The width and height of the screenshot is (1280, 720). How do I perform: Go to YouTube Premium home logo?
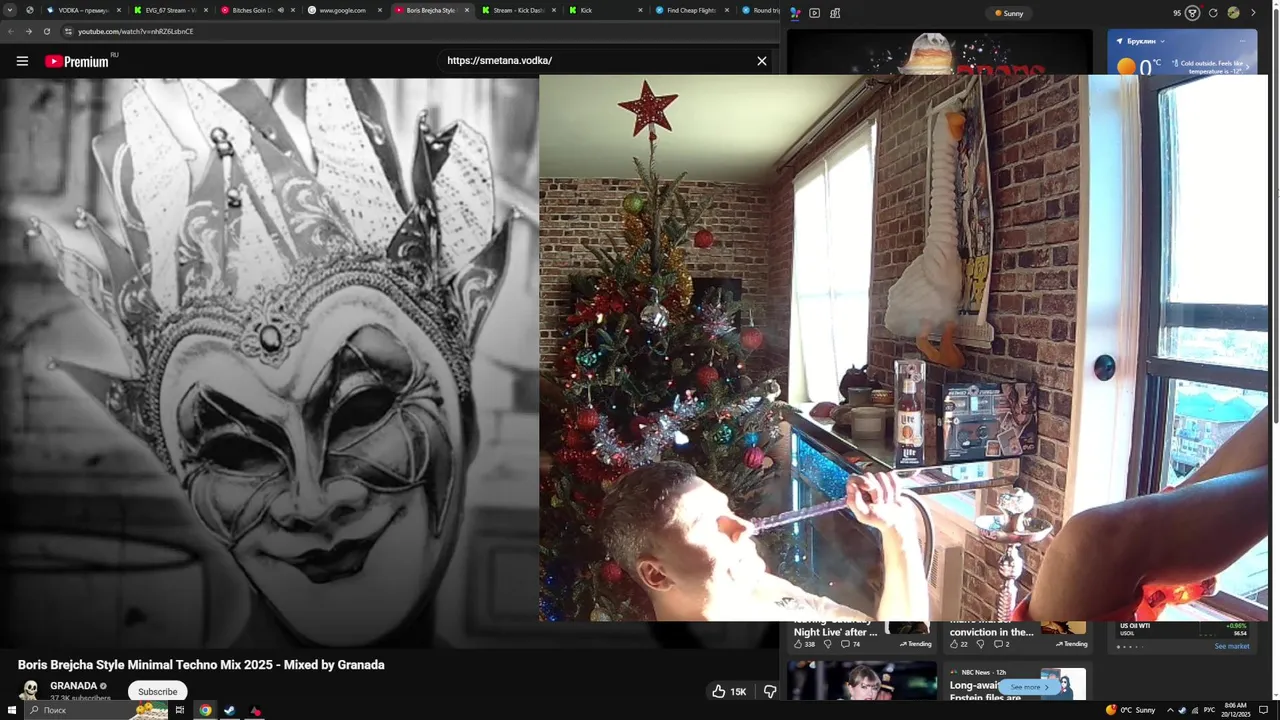coord(77,61)
